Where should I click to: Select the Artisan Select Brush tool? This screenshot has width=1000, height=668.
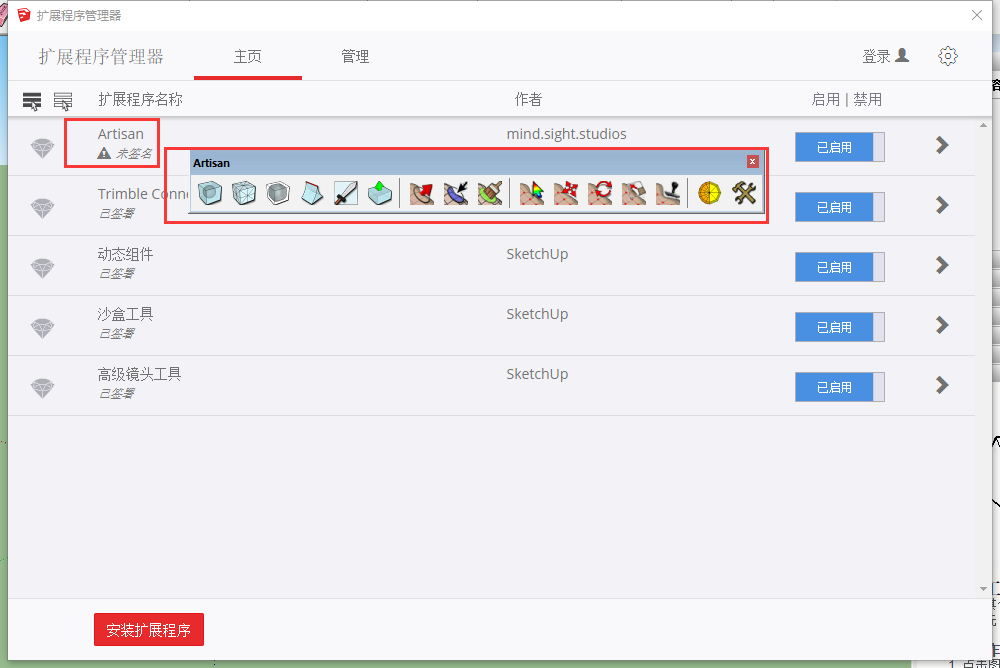[x=455, y=193]
